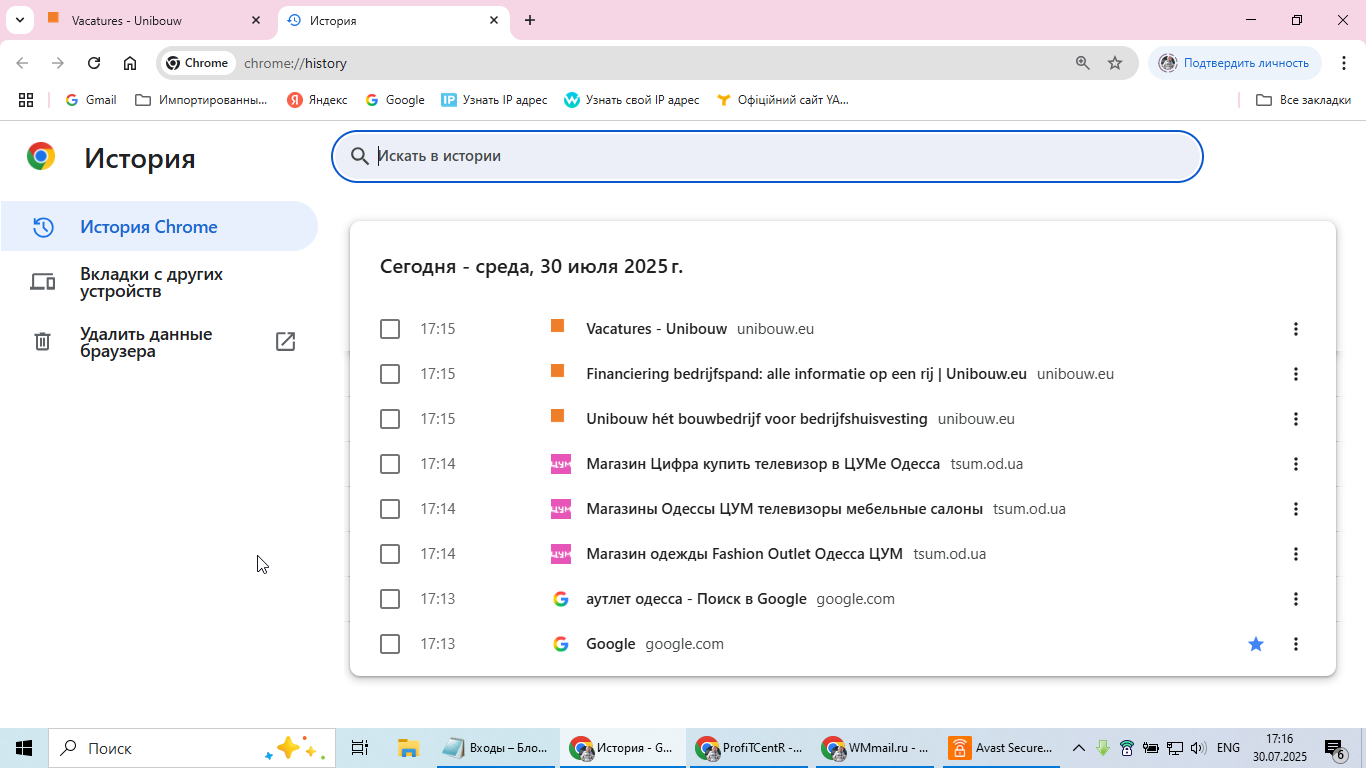Check the Fashion Outlet Одесса entry checkbox
The image size is (1366, 768).
(x=390, y=554)
